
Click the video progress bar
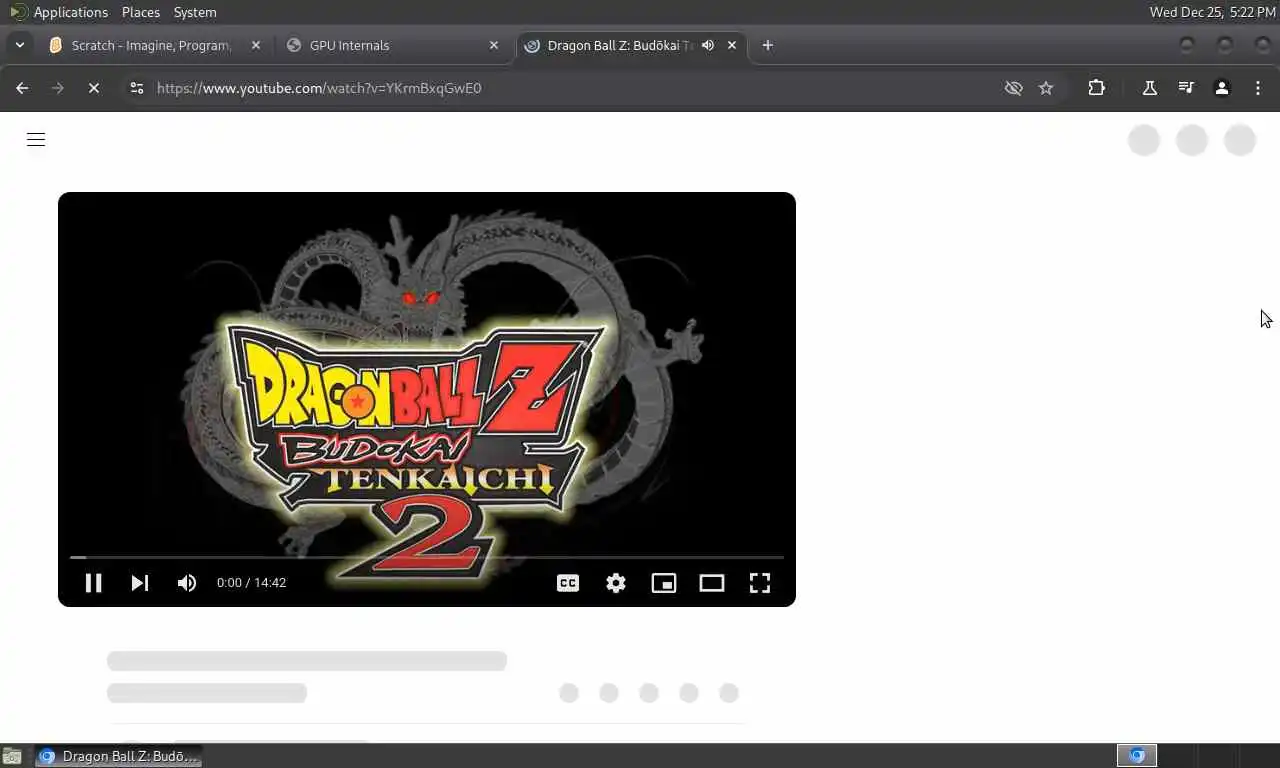[427, 557]
